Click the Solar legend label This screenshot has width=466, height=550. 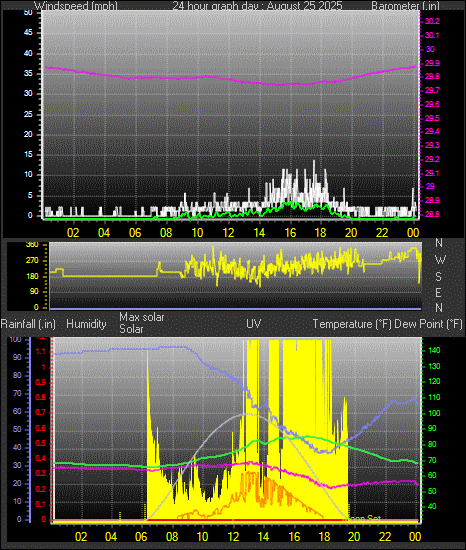point(131,329)
